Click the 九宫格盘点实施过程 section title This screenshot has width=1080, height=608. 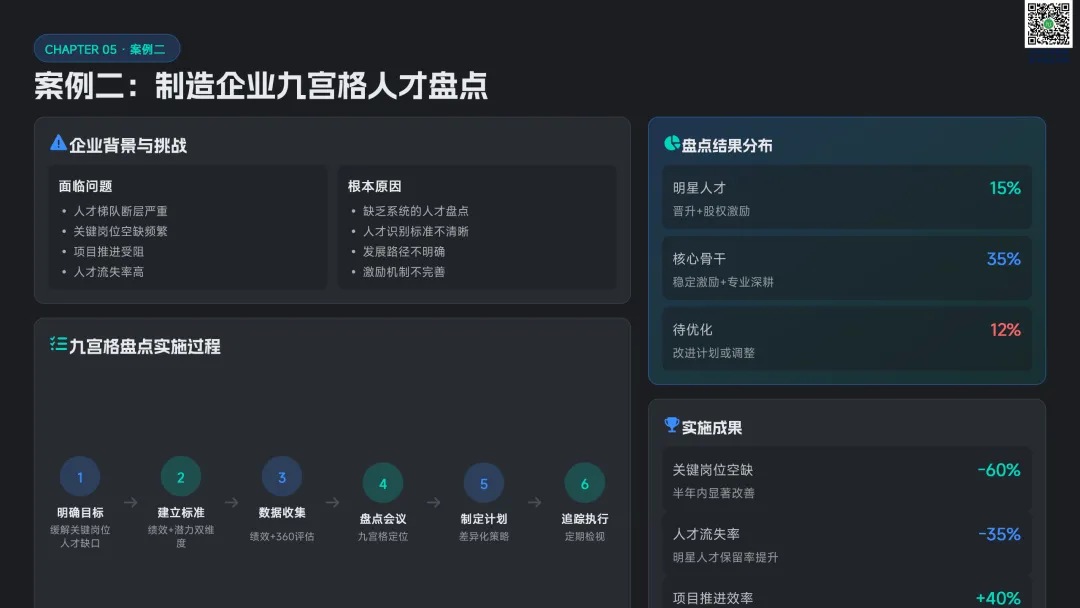point(145,346)
